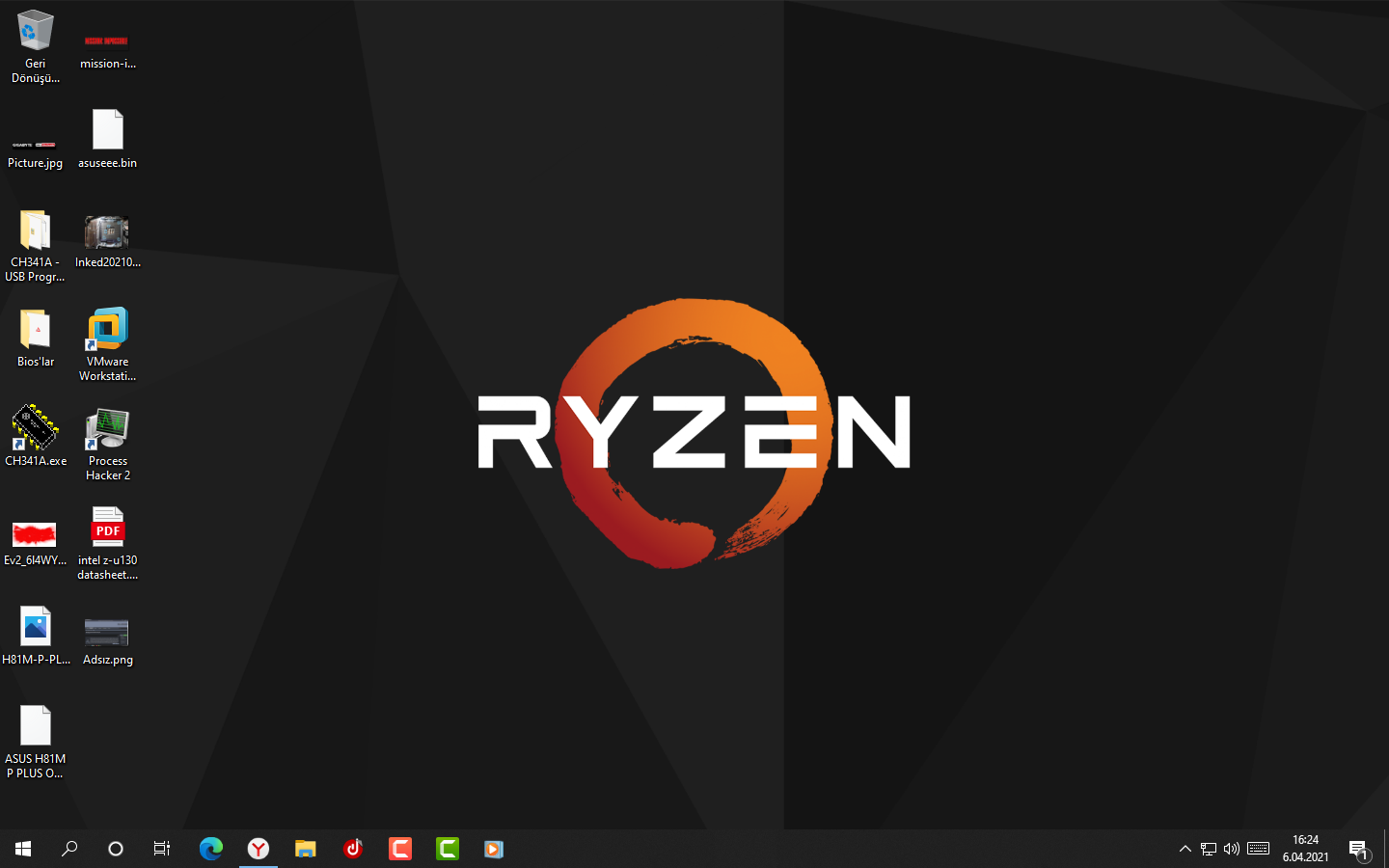Open the media player app on taskbar
Image resolution: width=1389 pixels, height=868 pixels.
pyautogui.click(x=494, y=849)
